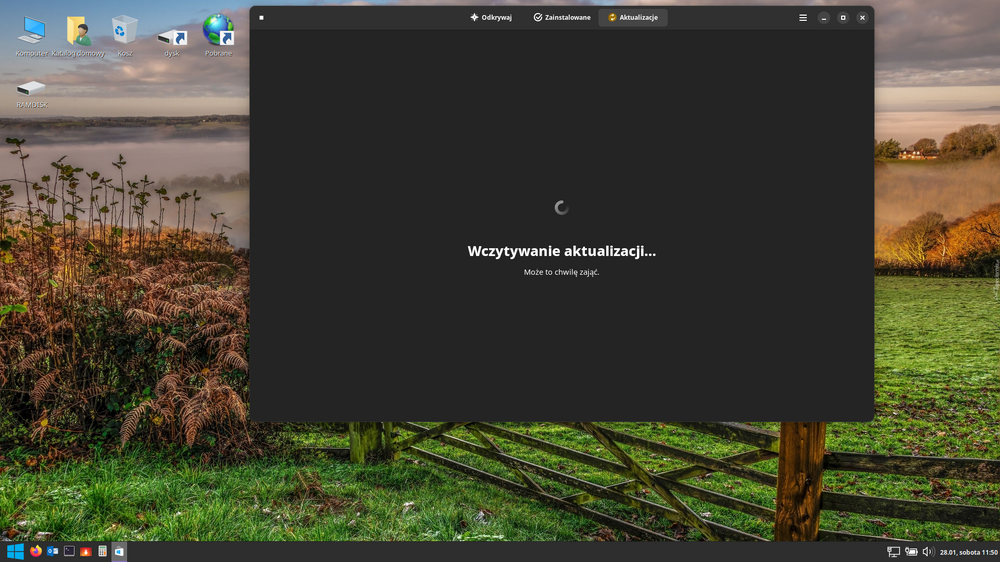The height and width of the screenshot is (562, 1000).
Task: Switch to the Odkrywaj tab
Action: (491, 17)
